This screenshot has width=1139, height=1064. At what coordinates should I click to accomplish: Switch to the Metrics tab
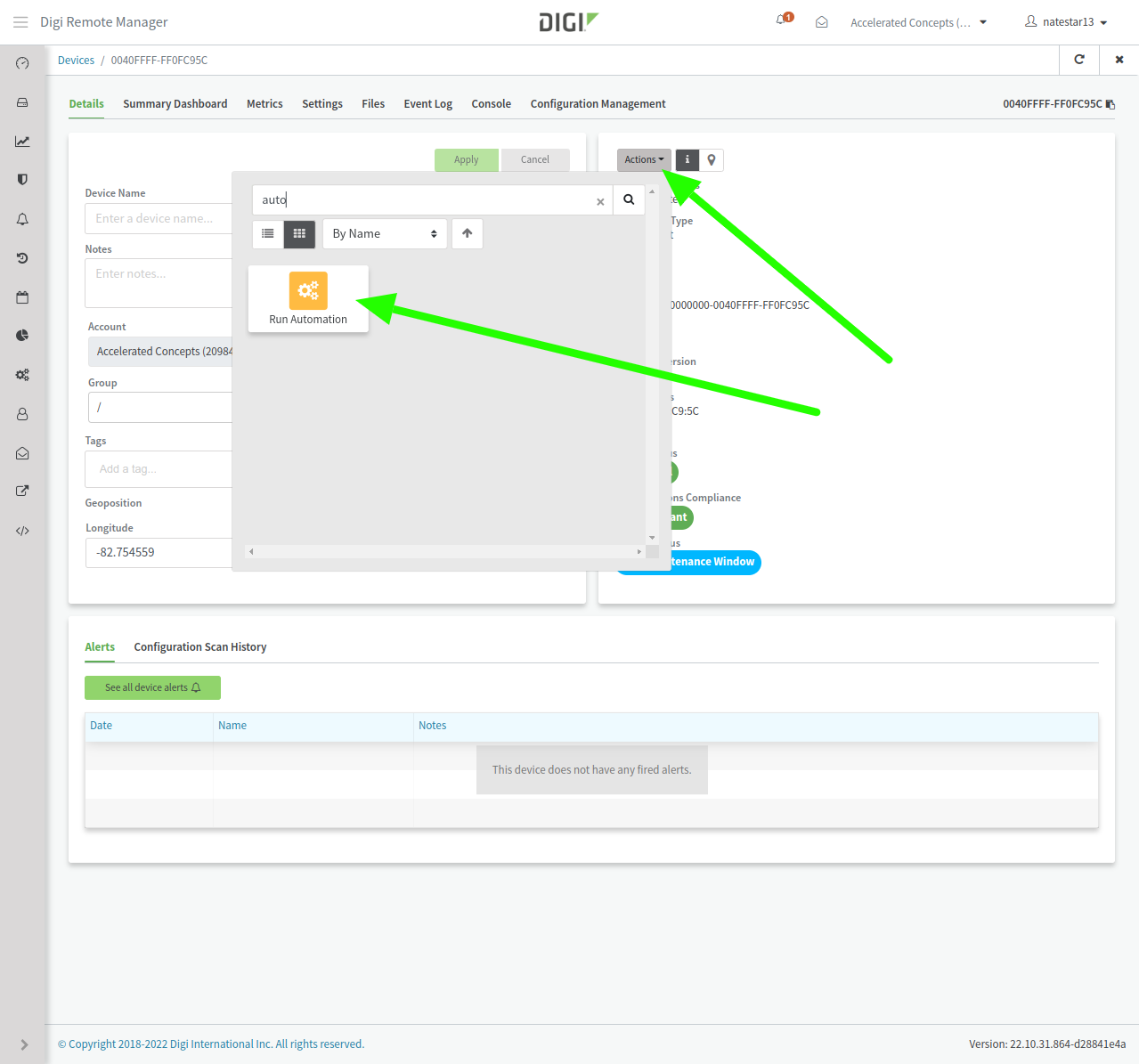pyautogui.click(x=264, y=104)
